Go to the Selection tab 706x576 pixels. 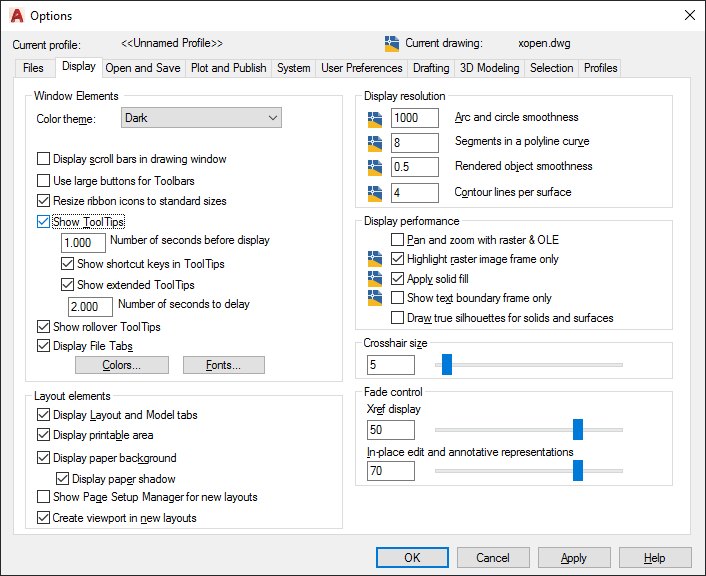coord(552,68)
